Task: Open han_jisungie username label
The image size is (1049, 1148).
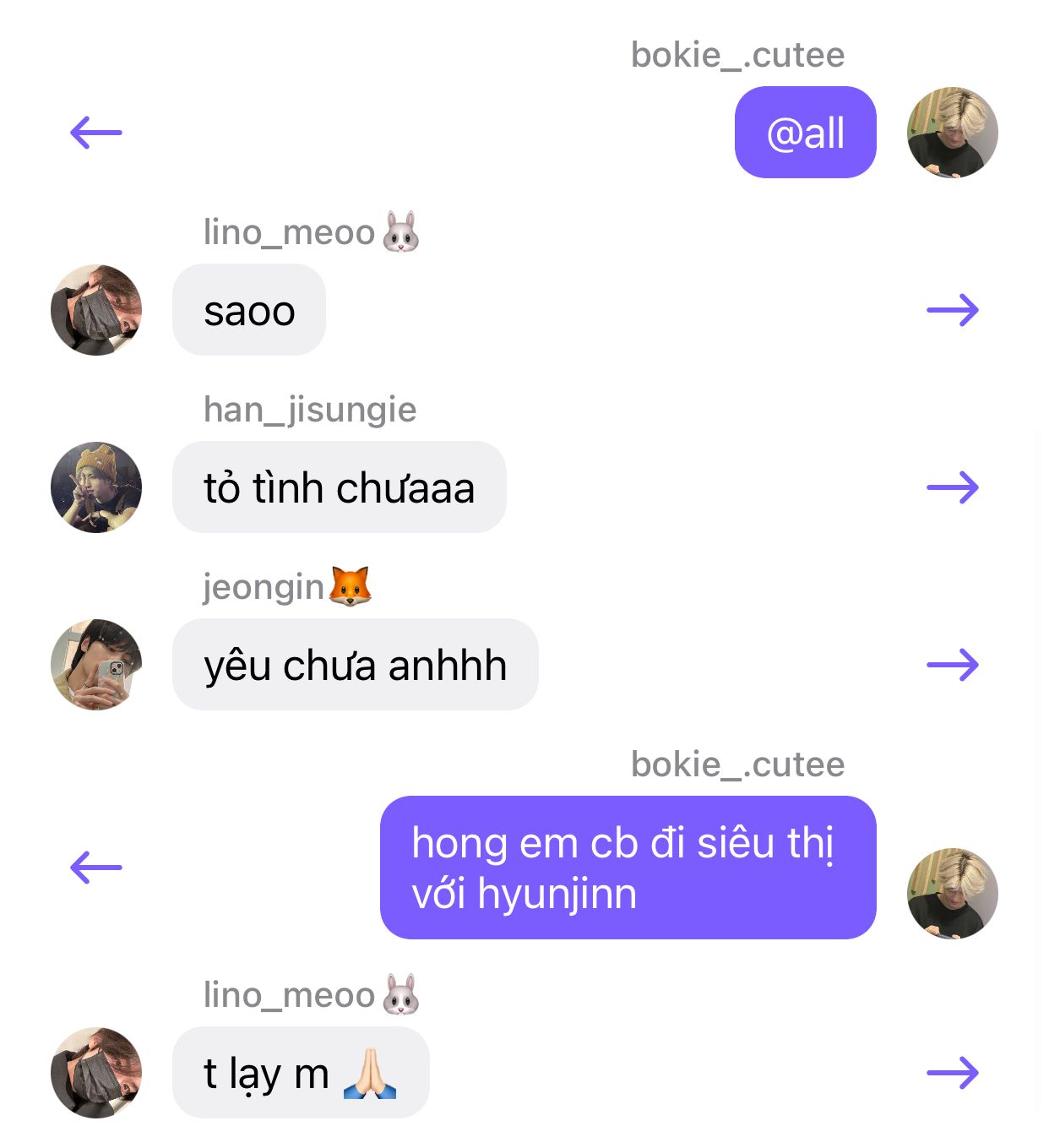Action: tap(310, 411)
